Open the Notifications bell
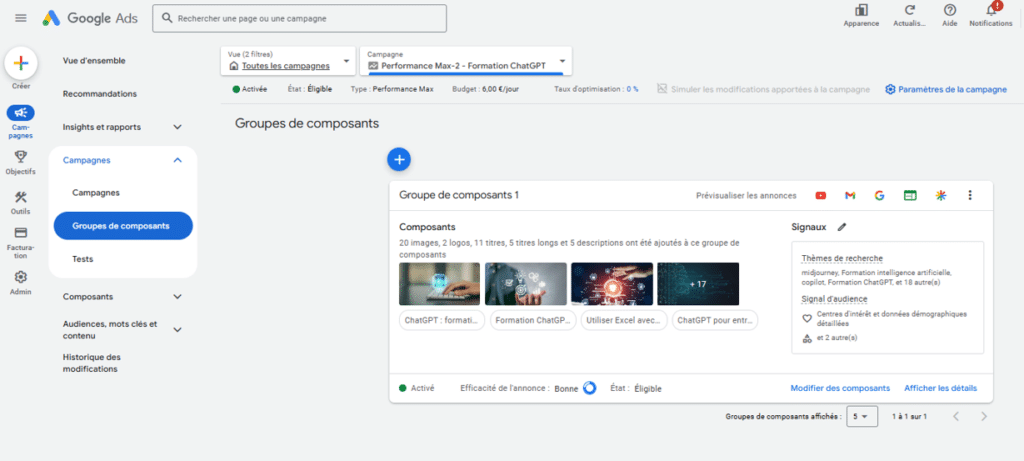Image resolution: width=1024 pixels, height=461 pixels. pyautogui.click(x=991, y=10)
